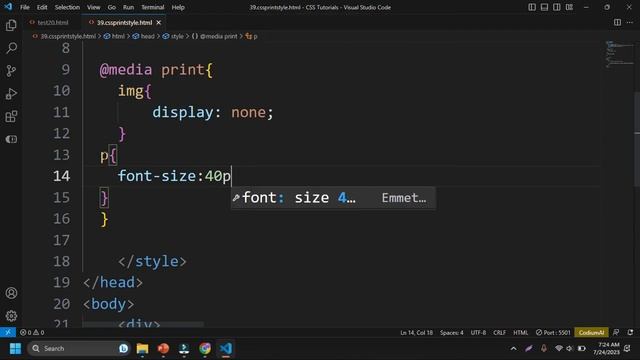640x360 pixels.
Task: Toggle the primary side bar layout icon
Action: pyautogui.click(x=532, y=7)
